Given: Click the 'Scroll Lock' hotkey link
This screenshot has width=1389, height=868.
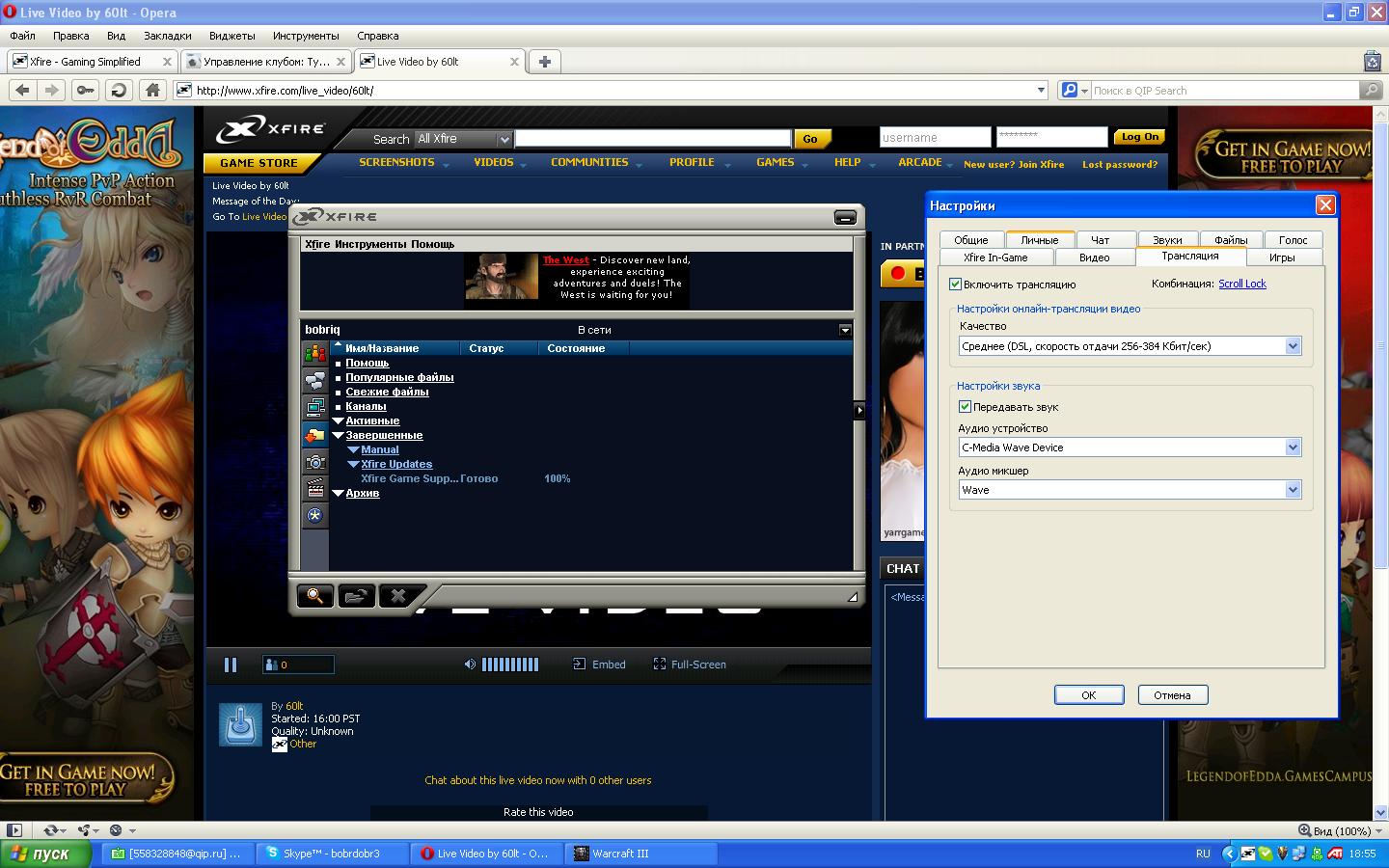Looking at the screenshot, I should click(x=1242, y=284).
